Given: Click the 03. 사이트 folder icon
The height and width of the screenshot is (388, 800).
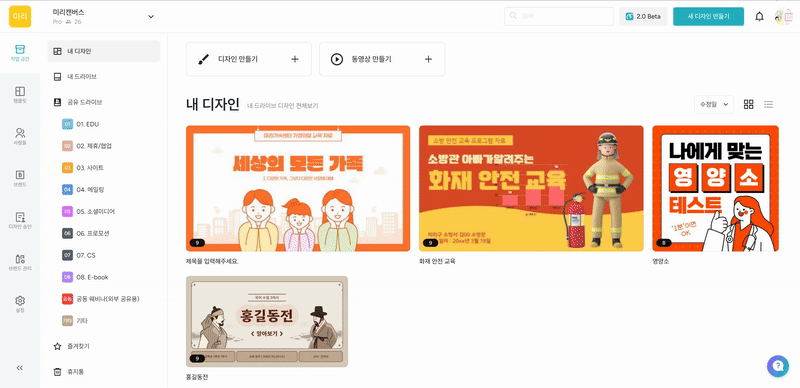Looking at the screenshot, I should pos(67,167).
